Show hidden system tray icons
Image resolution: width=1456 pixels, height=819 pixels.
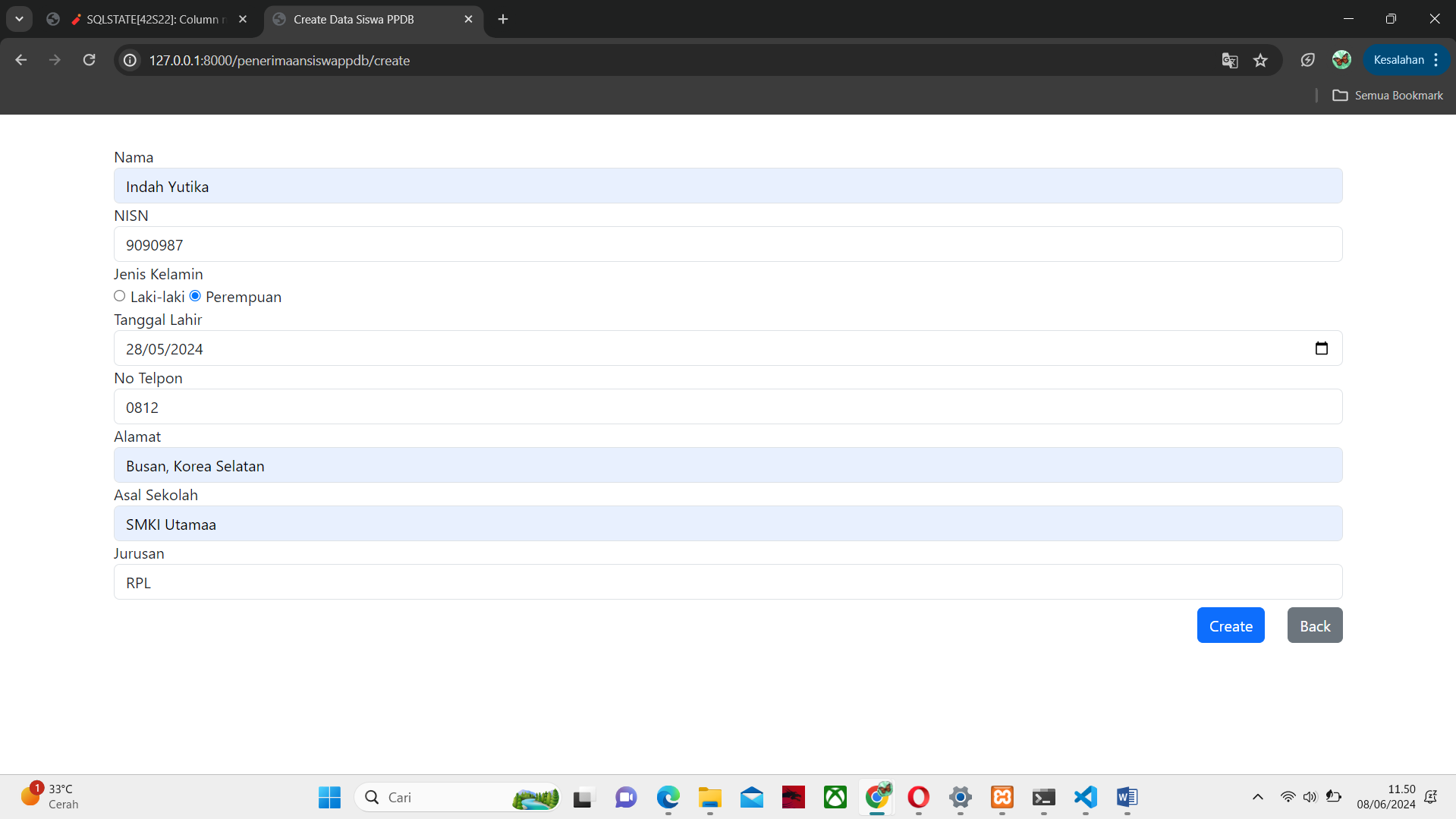tap(1257, 797)
